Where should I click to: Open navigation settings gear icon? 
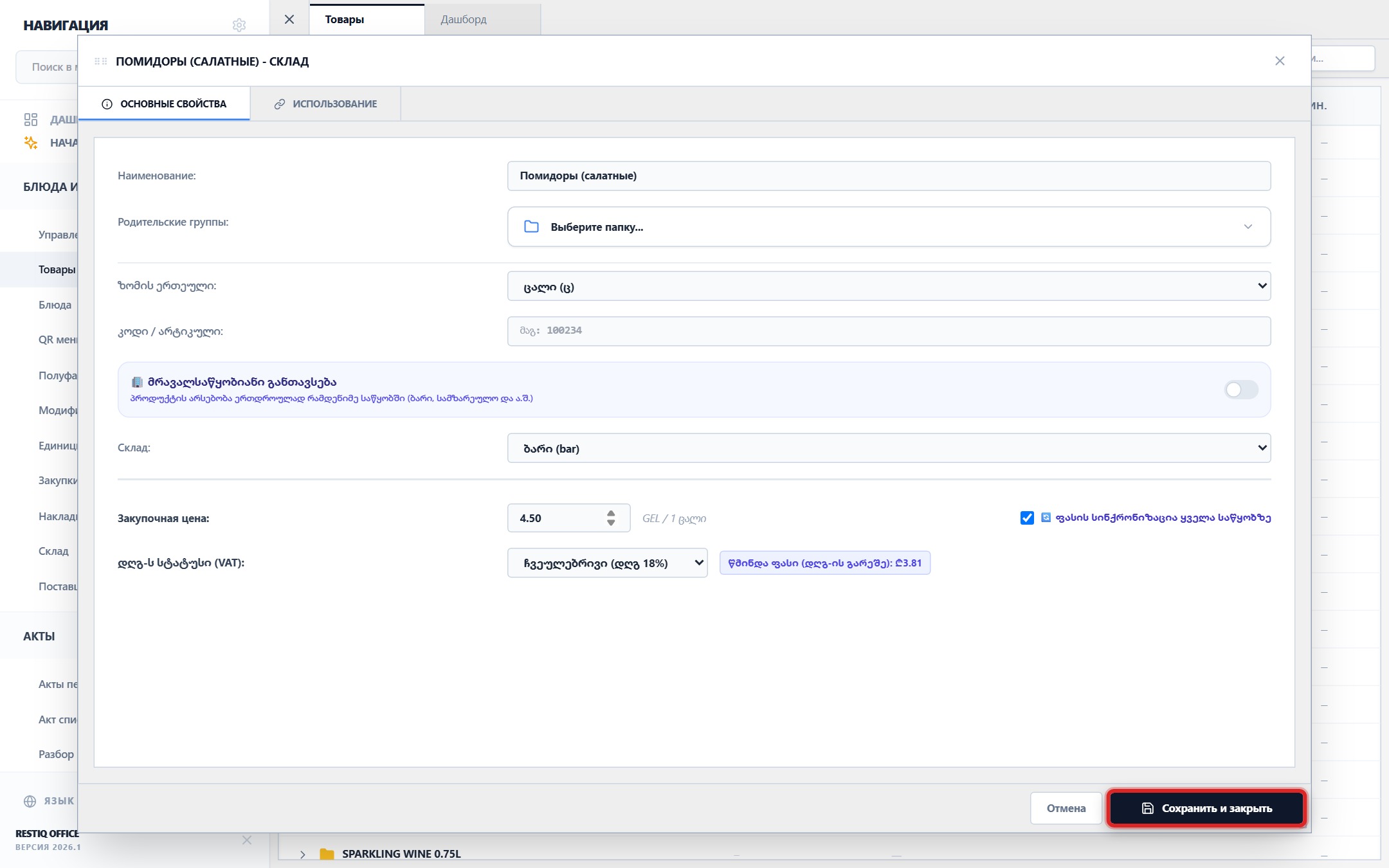[239, 25]
